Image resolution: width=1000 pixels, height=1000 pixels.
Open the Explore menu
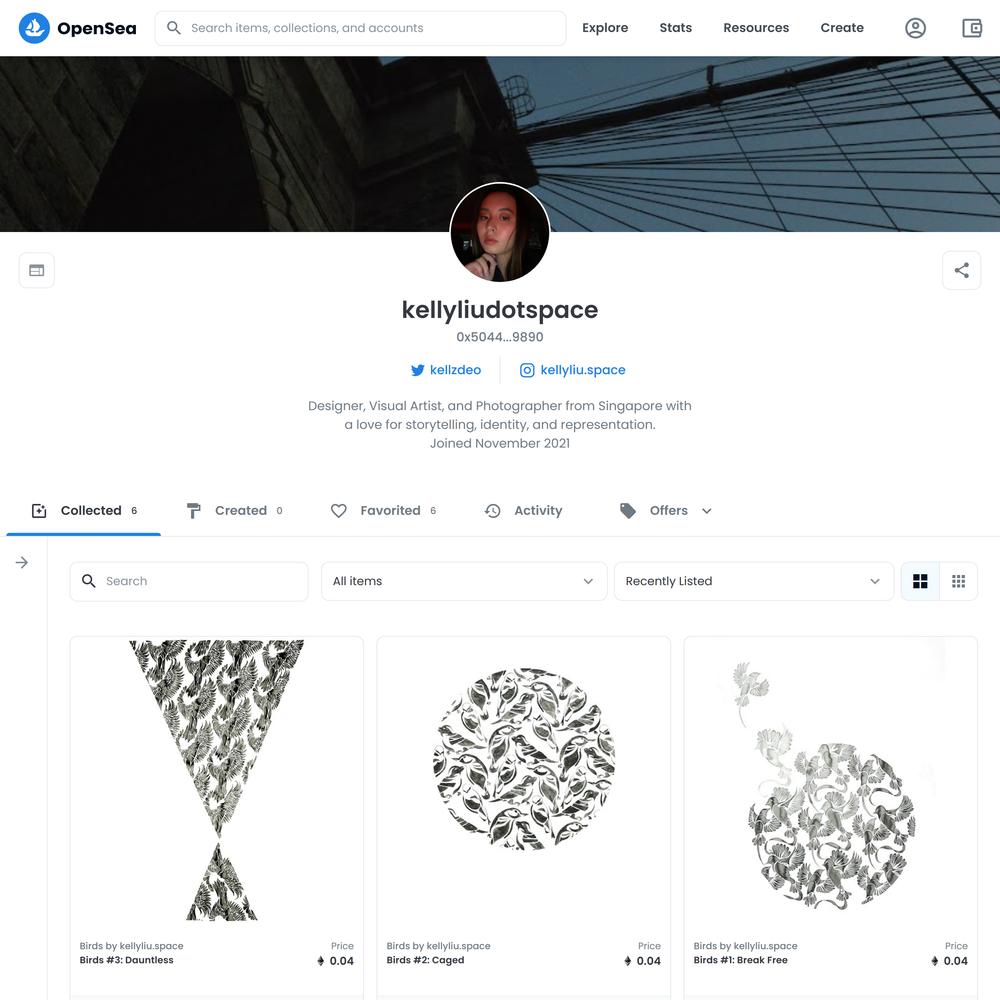(x=605, y=28)
